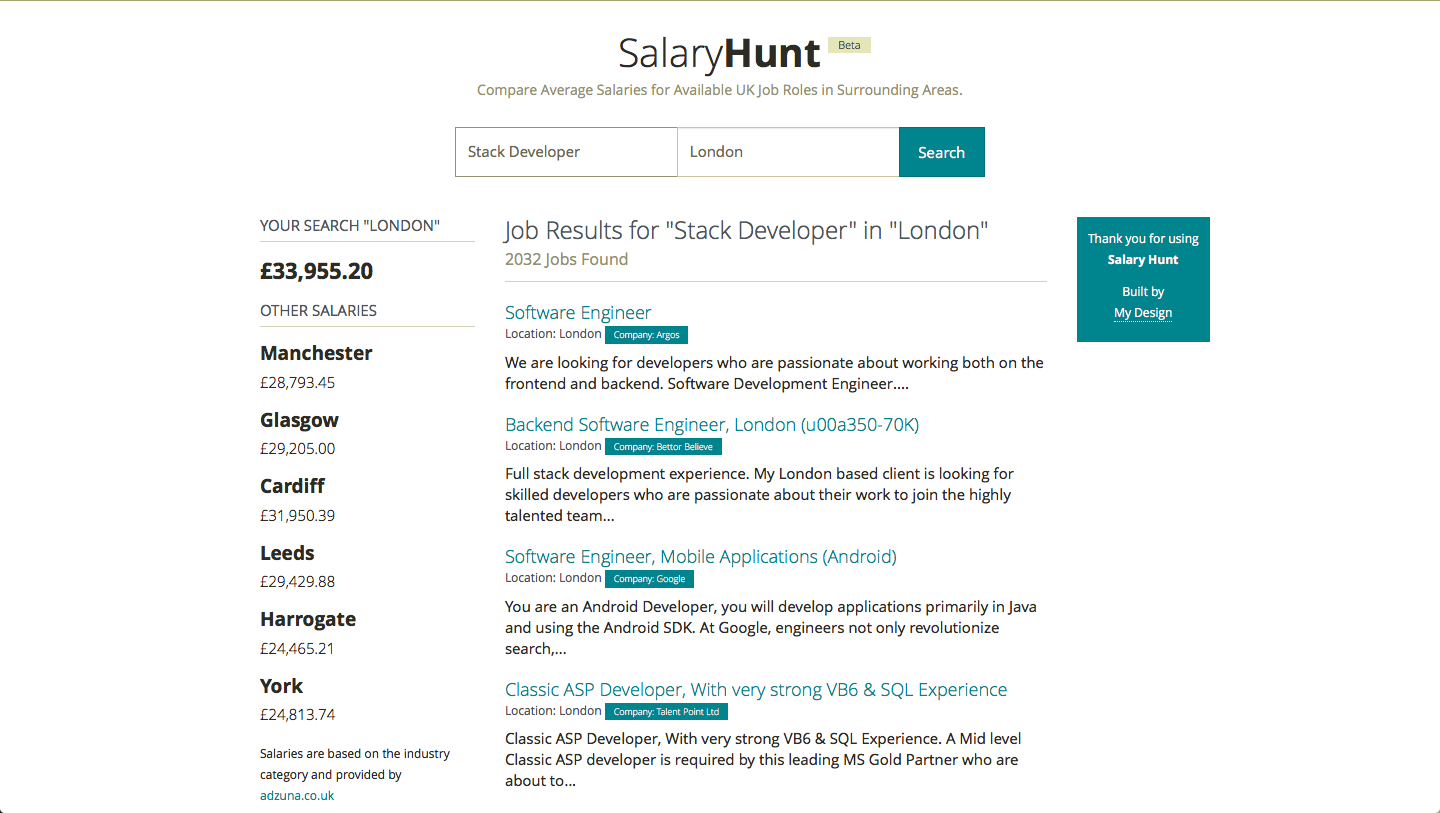Open the Software Engineer, Mobile Applications (Android) listing
Image resolution: width=1440 pixels, height=813 pixels.
tap(700, 556)
